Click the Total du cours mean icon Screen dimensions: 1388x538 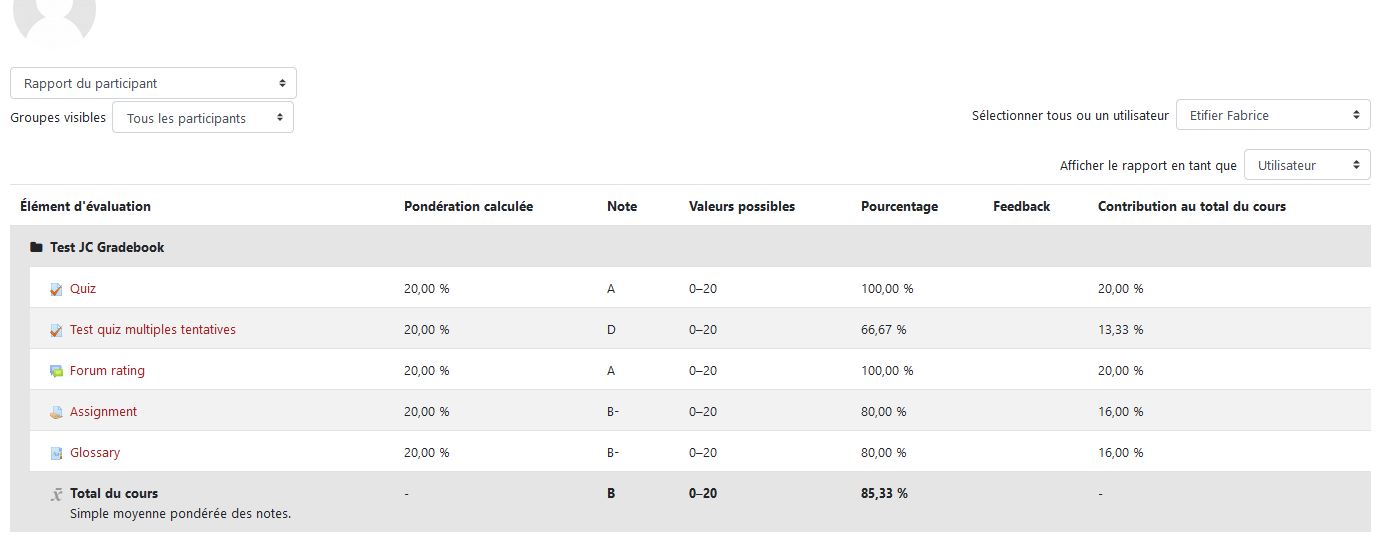(x=57, y=494)
